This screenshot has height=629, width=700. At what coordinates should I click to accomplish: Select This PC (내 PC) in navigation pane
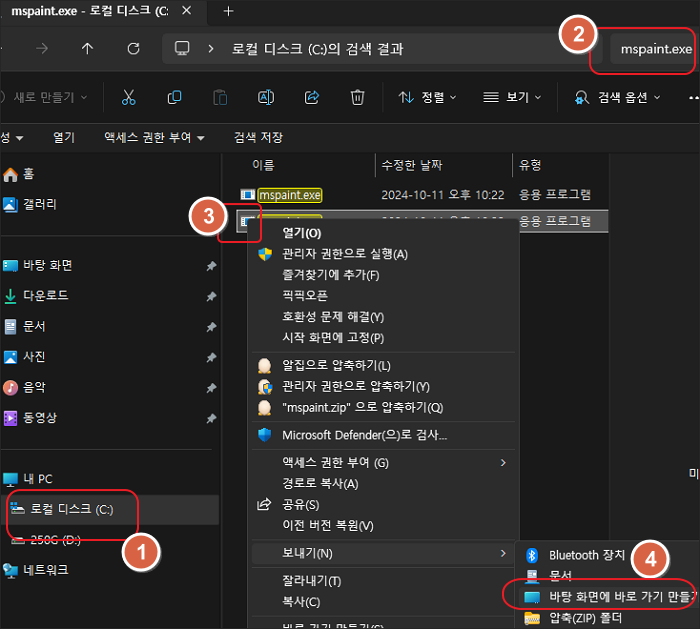coord(28,479)
